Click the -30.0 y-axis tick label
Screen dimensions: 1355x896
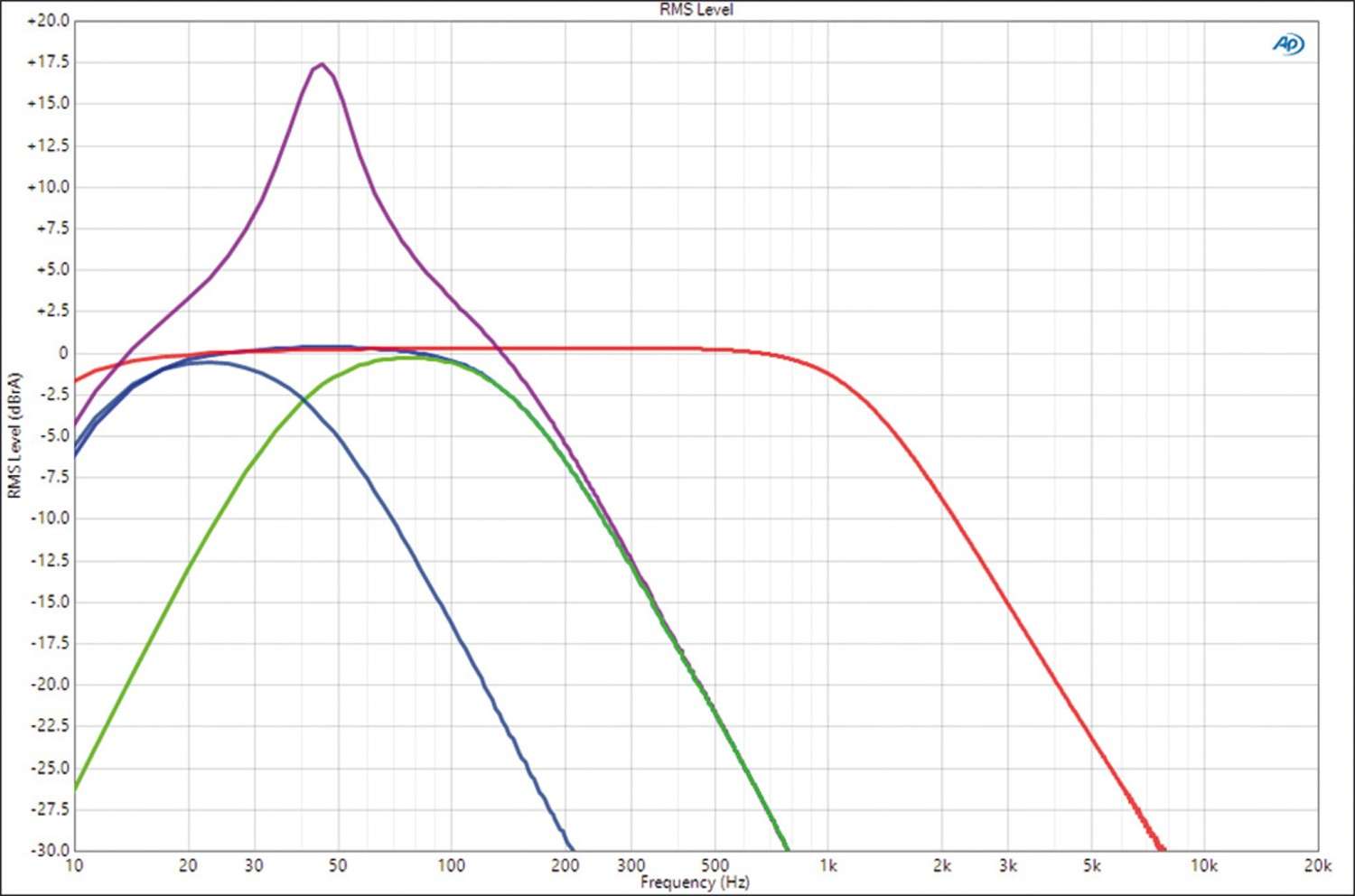(51, 850)
